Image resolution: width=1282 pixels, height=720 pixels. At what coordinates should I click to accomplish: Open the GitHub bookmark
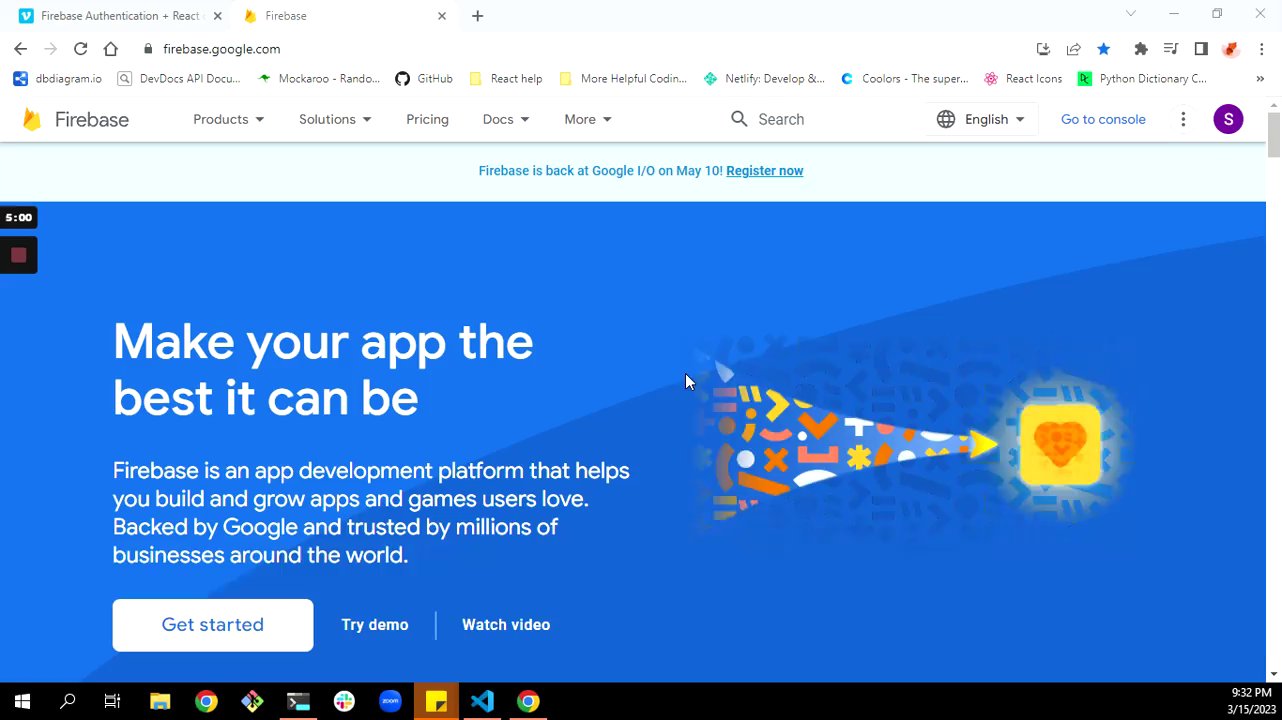tap(424, 78)
